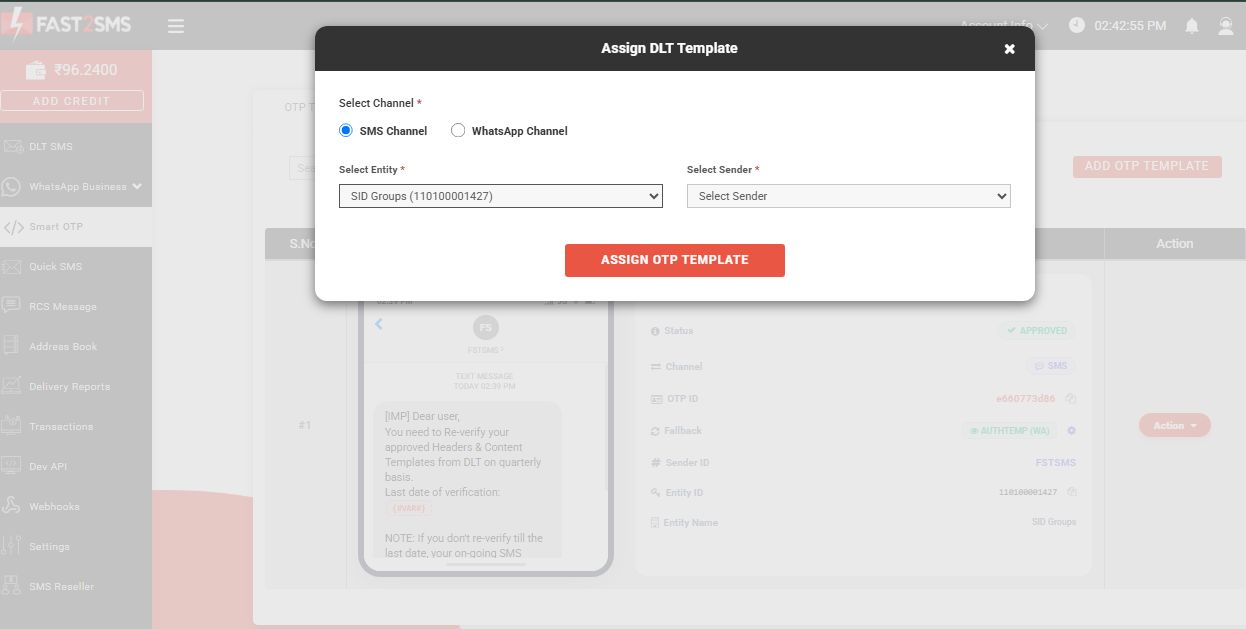The width and height of the screenshot is (1246, 629).
Task: Click the SMS Reseller sidebar icon
Action: coord(12,586)
